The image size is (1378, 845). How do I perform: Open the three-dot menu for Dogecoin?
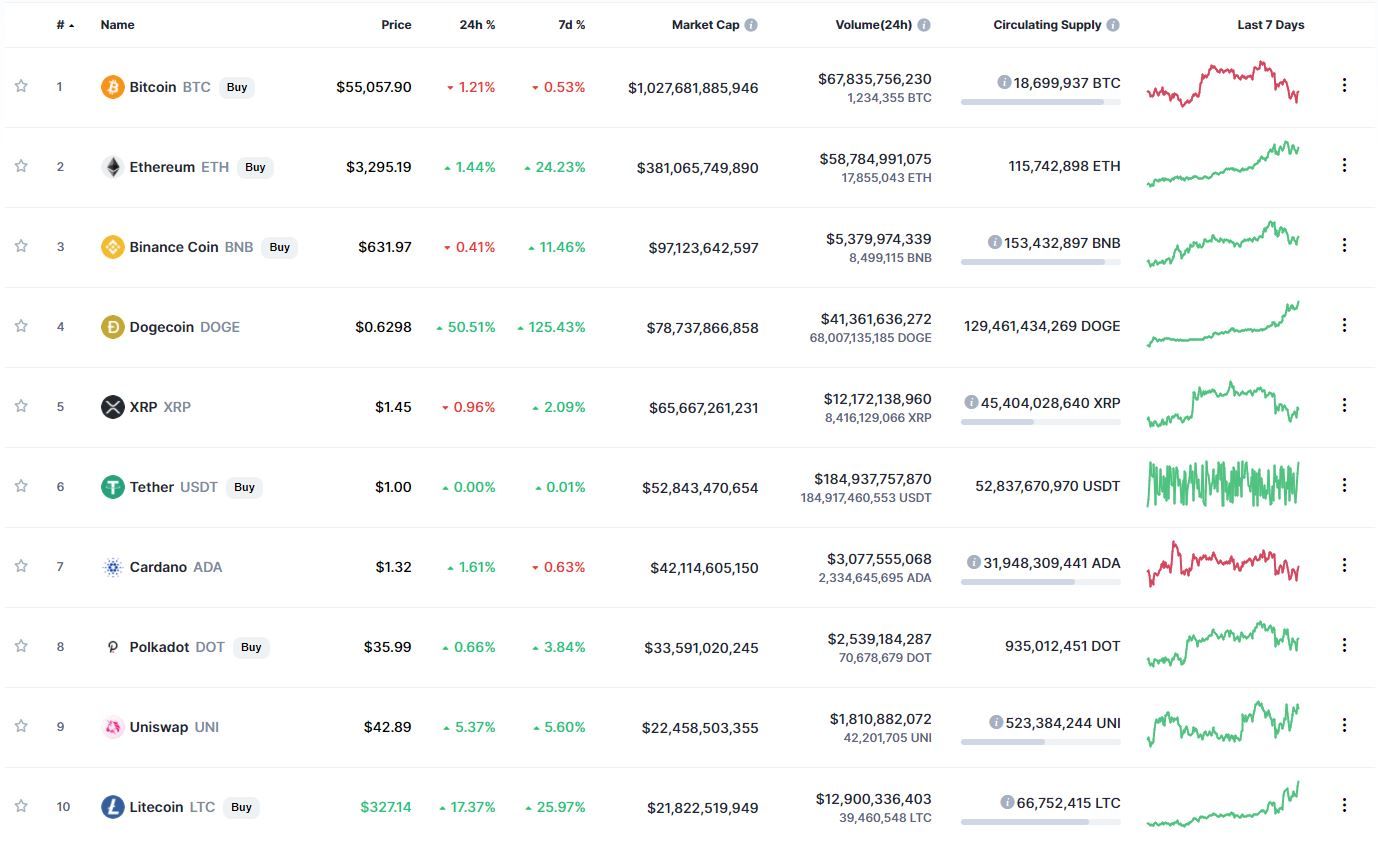(x=1344, y=325)
